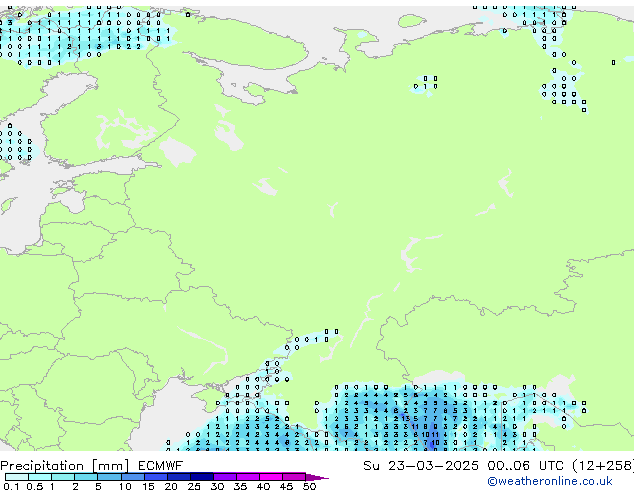Click the 'ECMWF' model label
This screenshot has width=634, height=490.
161,466
